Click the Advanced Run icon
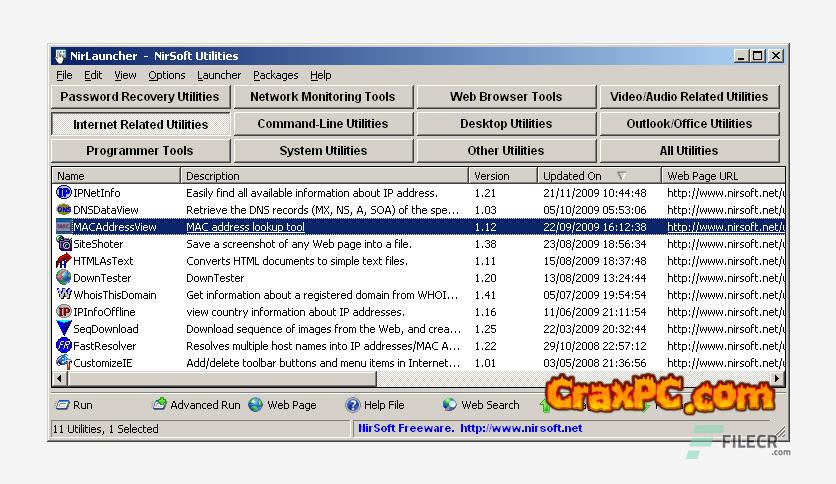This screenshot has height=484, width=836. click(159, 405)
